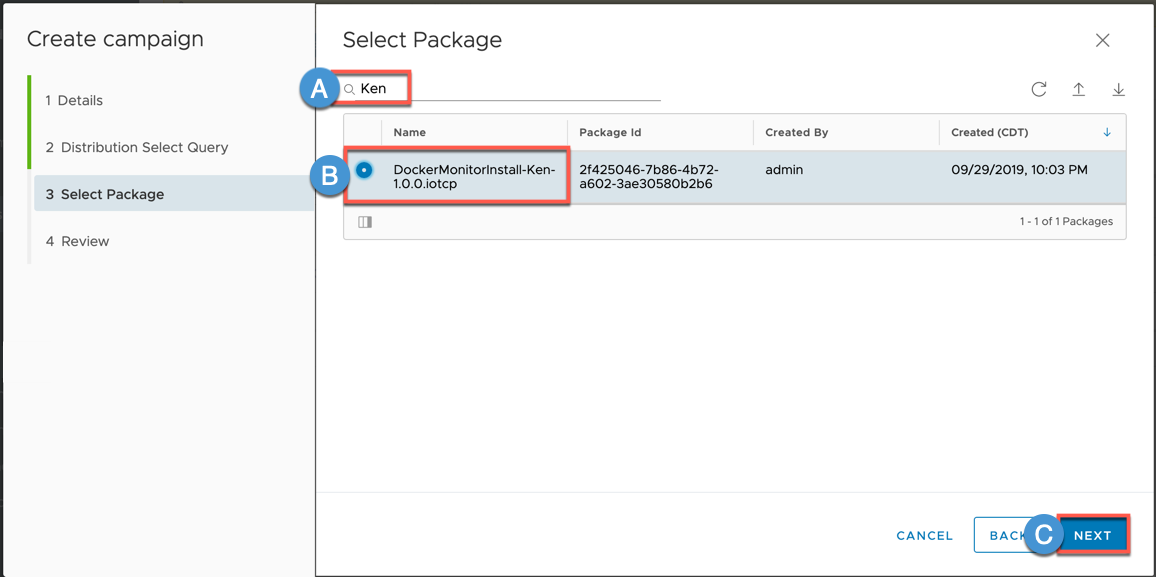Viewport: 1156px width, 577px height.
Task: Open the column chooser icon below table
Action: coord(365,222)
